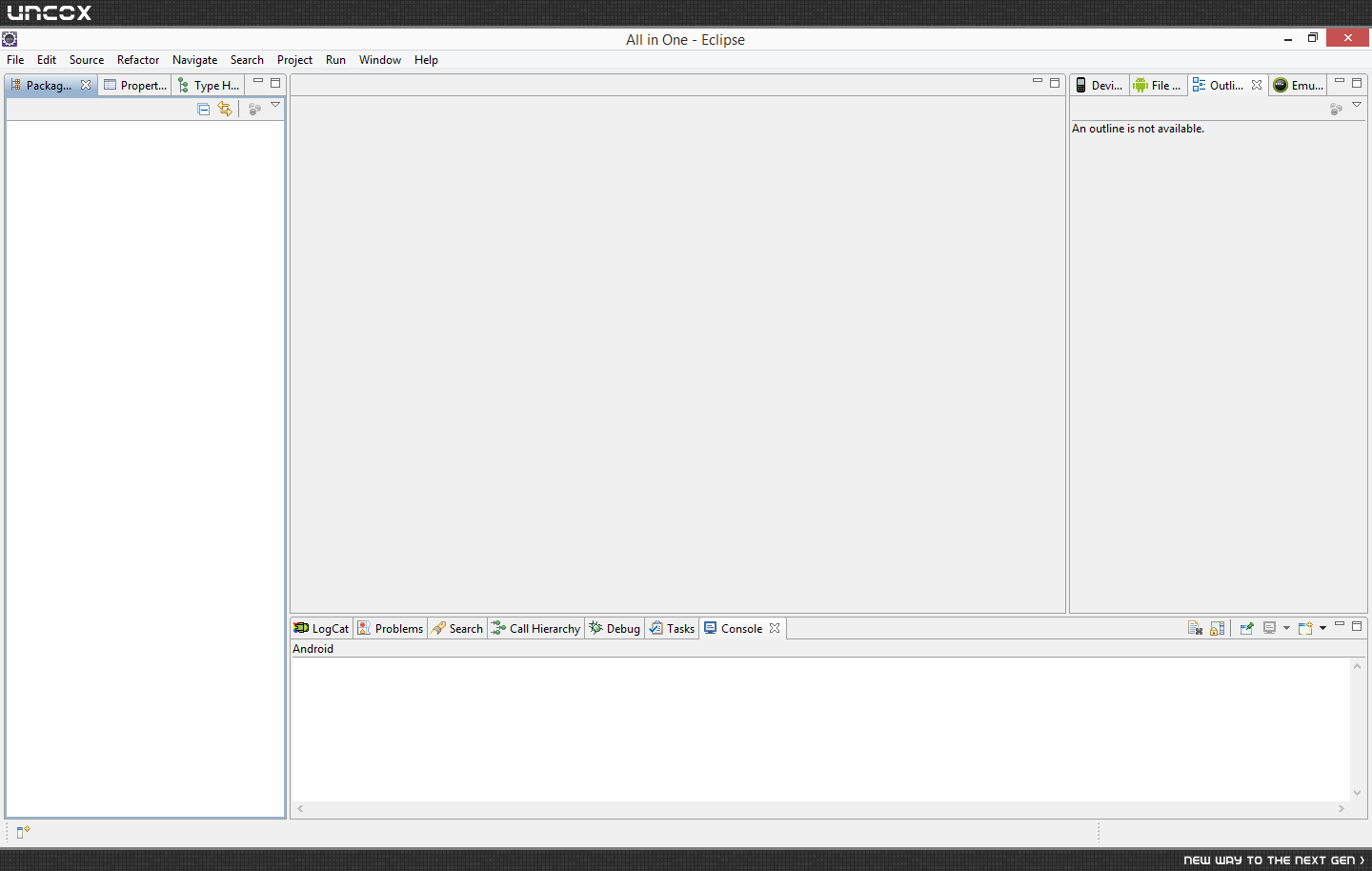Maximize the Package Explorer panel
This screenshot has width=1372, height=871.
(275, 83)
